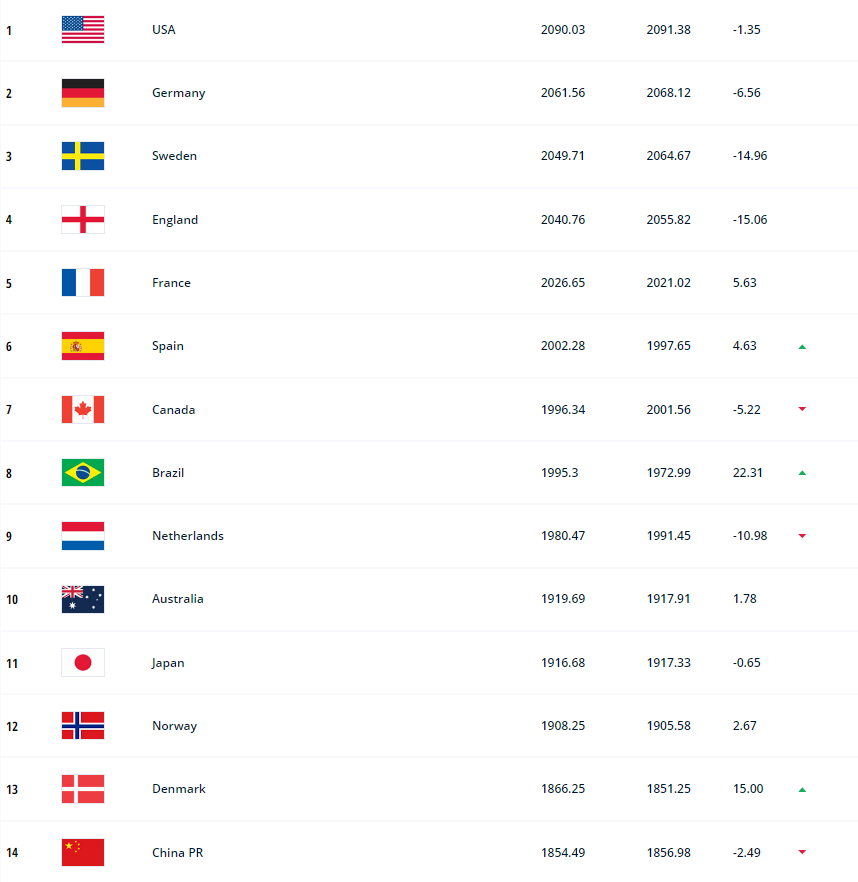
Task: Click green up arrow in Spain row
Action: (x=802, y=347)
